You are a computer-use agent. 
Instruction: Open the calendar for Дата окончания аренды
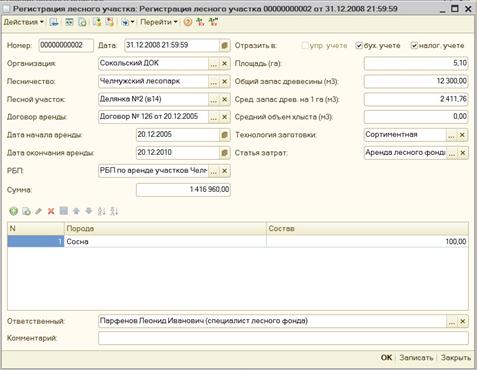tap(224, 153)
